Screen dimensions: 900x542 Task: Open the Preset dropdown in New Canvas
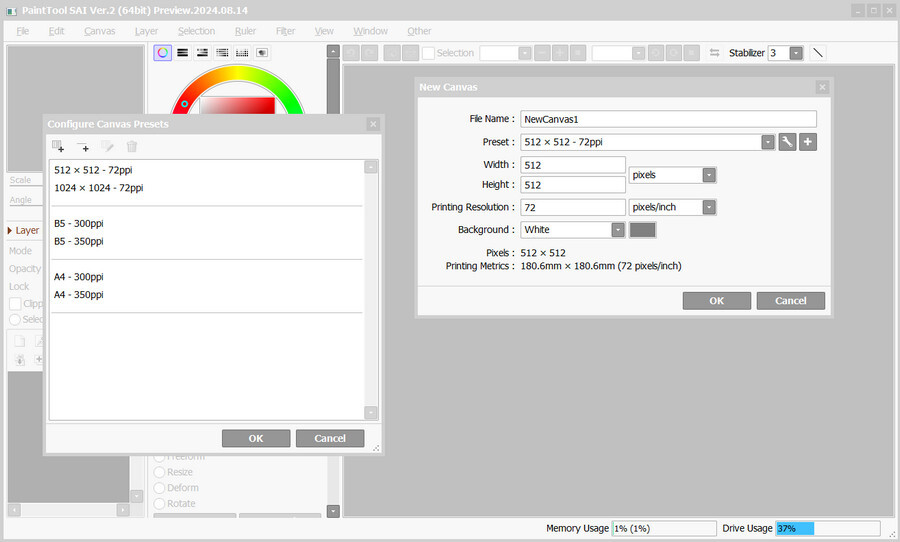coord(768,142)
